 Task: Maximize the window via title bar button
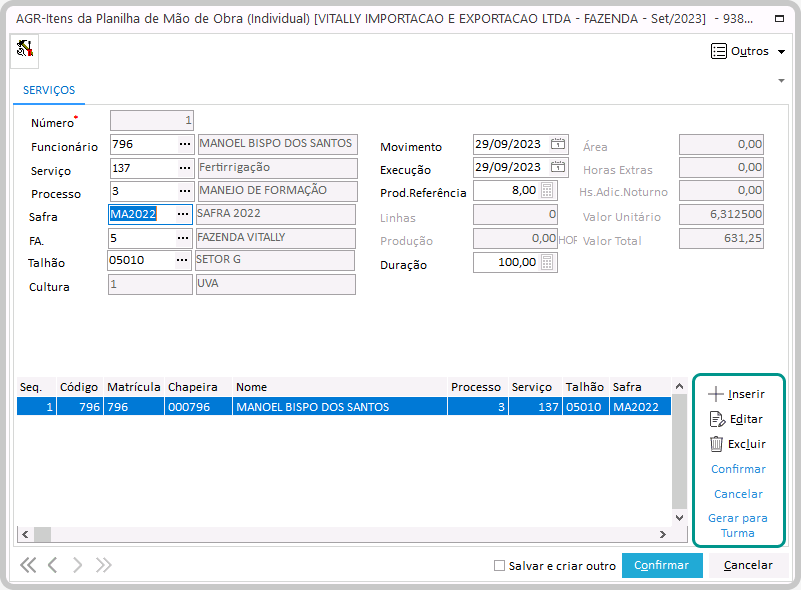click(780, 19)
